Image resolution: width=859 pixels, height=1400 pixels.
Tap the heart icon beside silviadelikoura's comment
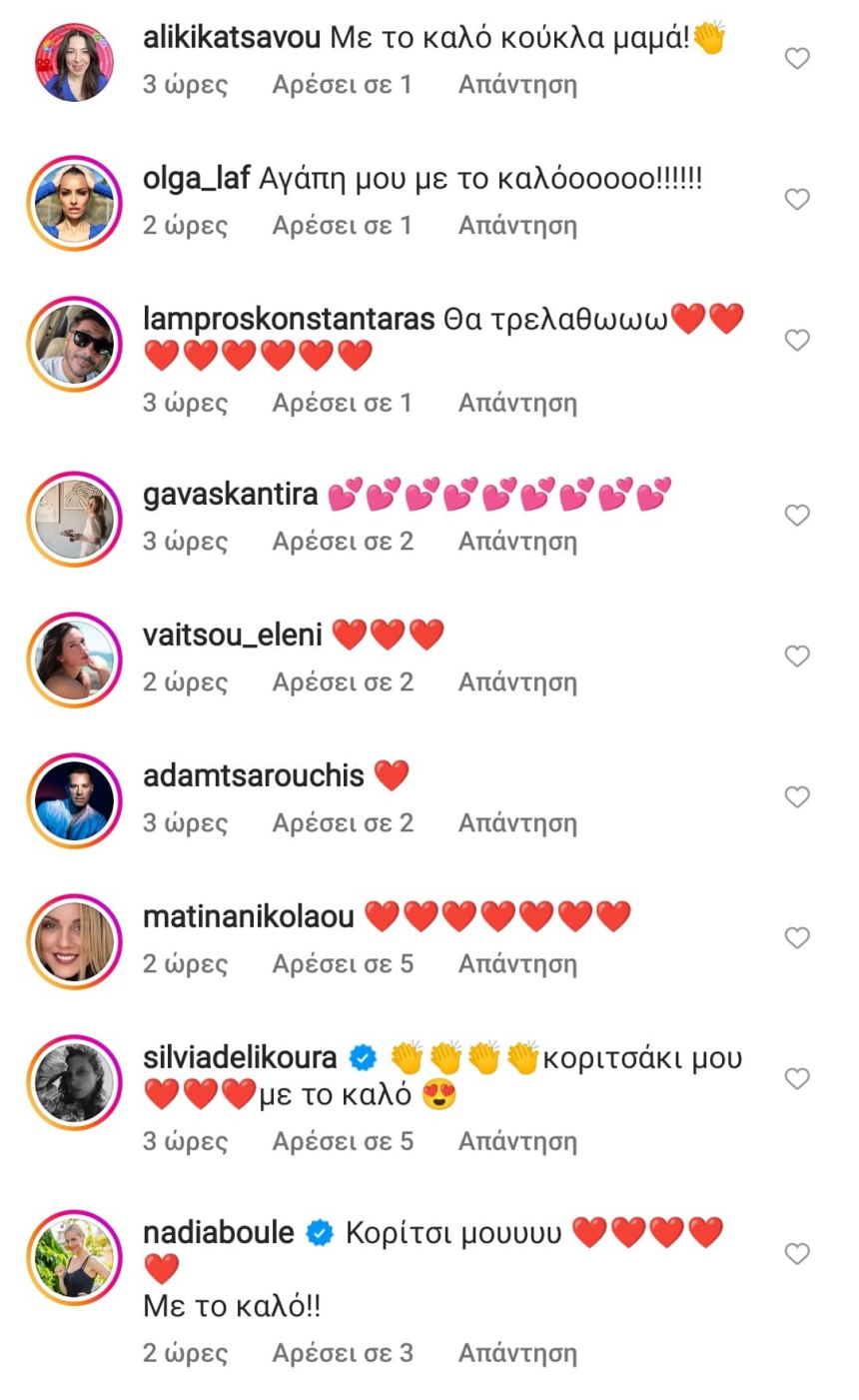796,1079
